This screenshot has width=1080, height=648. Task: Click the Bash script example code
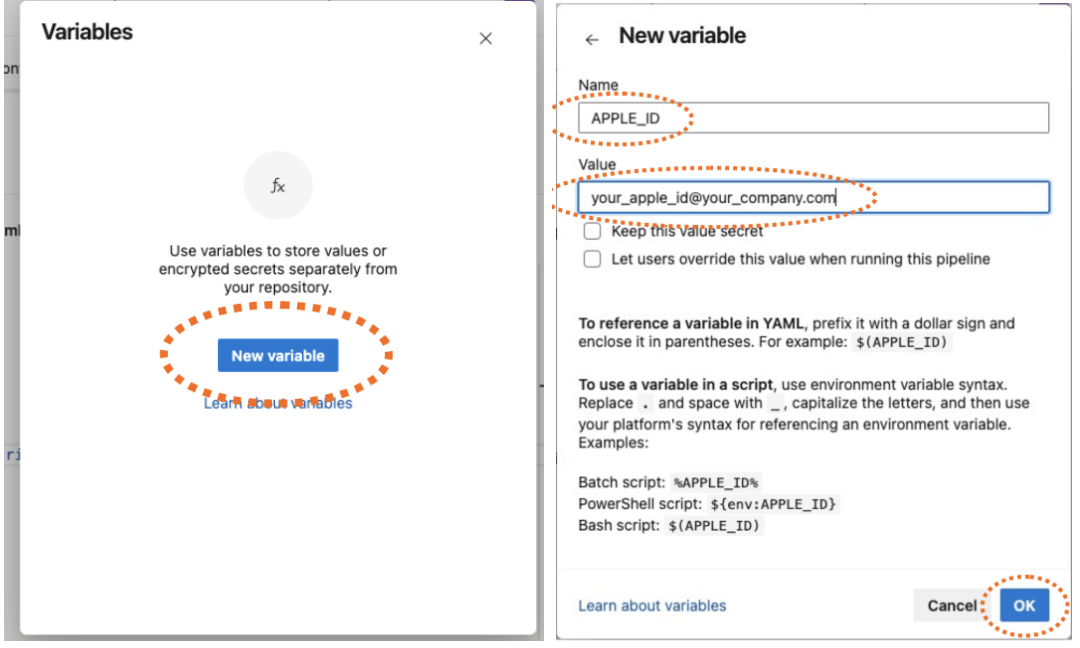(713, 526)
